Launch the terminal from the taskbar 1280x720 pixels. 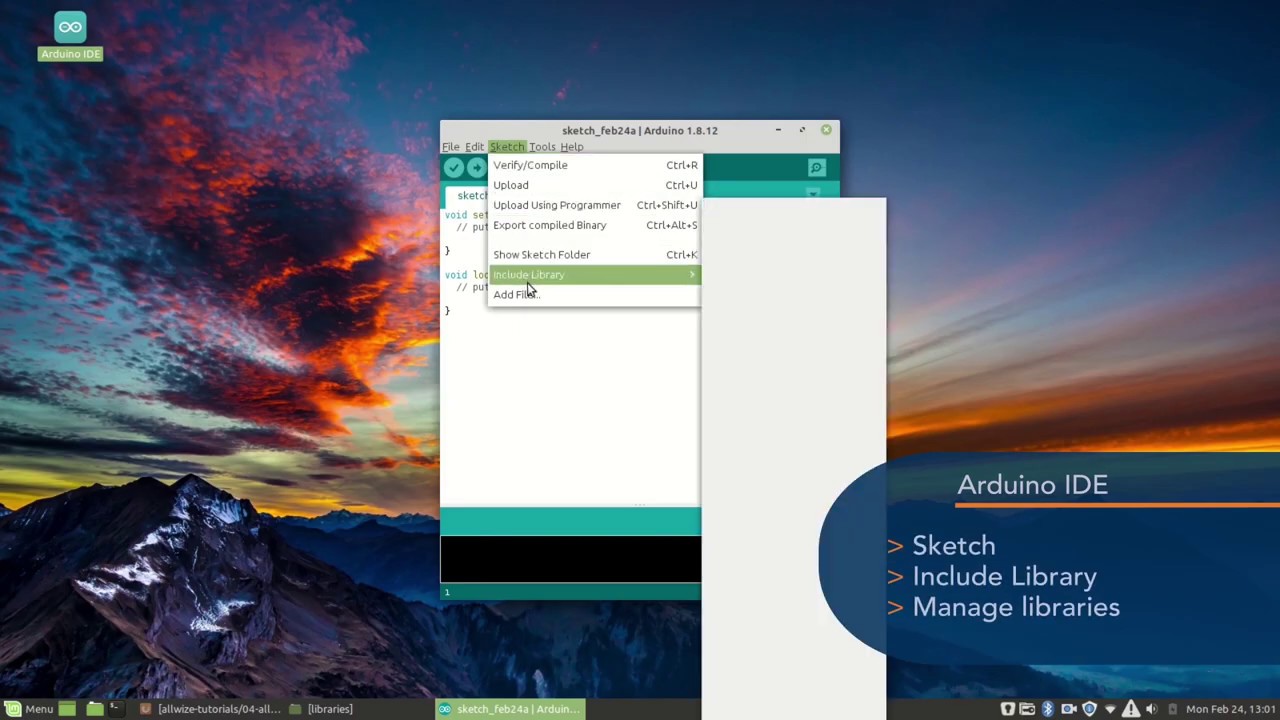pyautogui.click(x=115, y=709)
